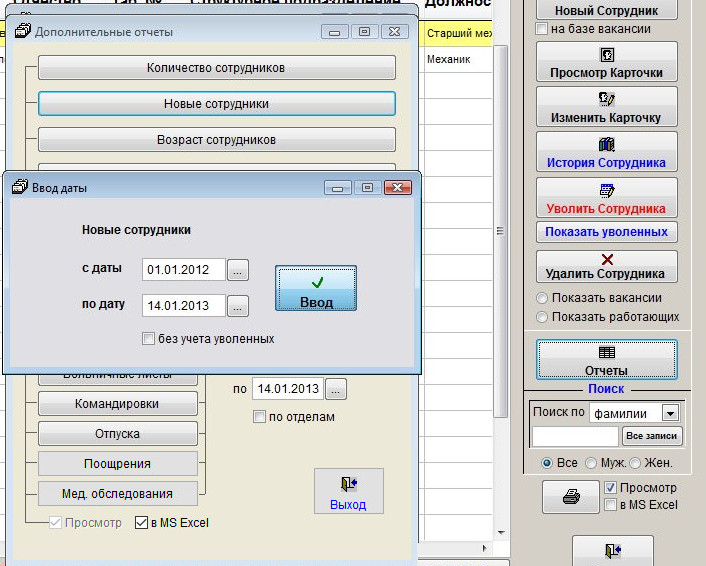This screenshot has width=706, height=566.
Task: Click Выход door icon in reports window
Action: point(348,491)
